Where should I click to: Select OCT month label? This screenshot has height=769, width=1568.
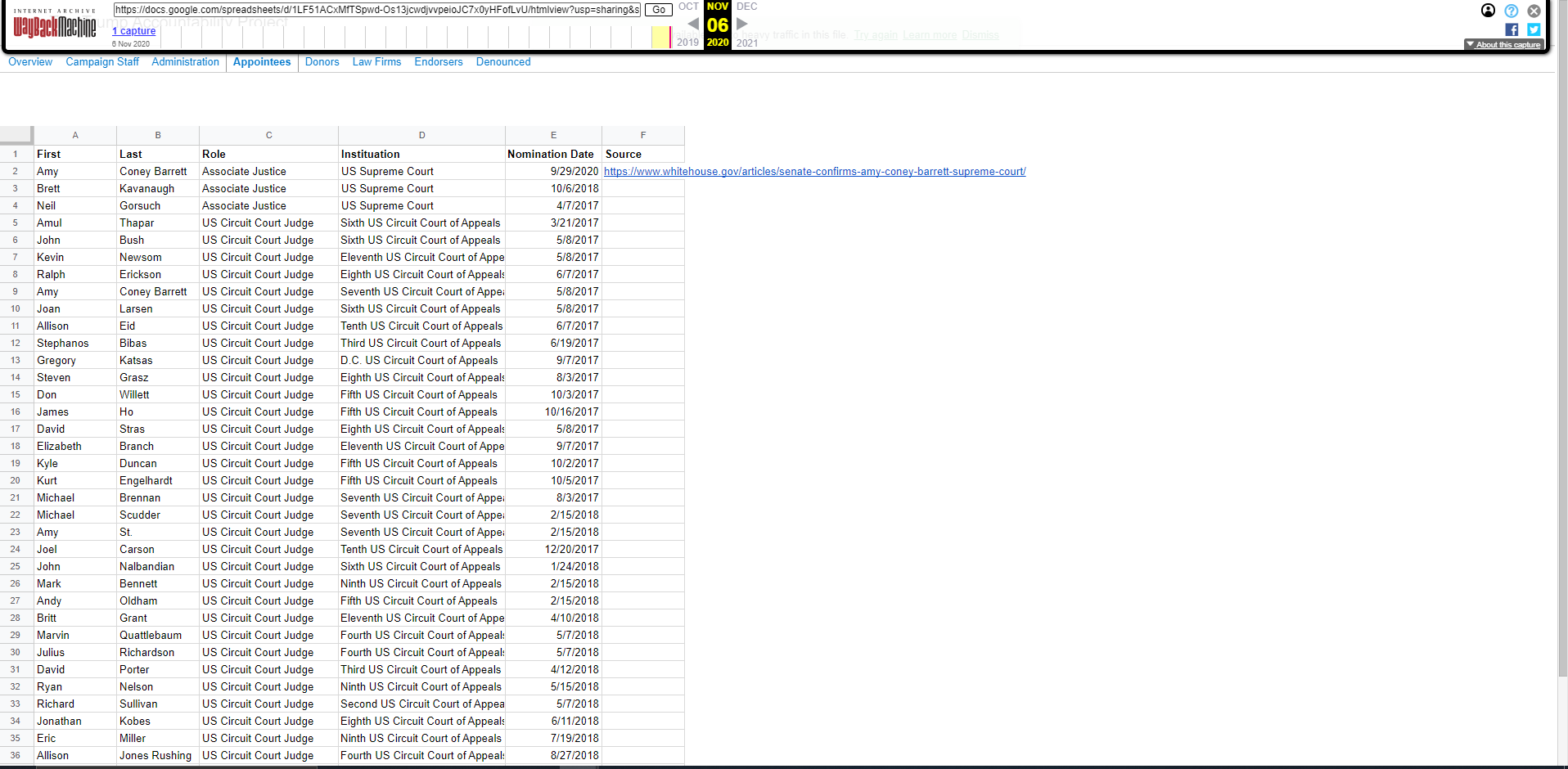(x=688, y=7)
